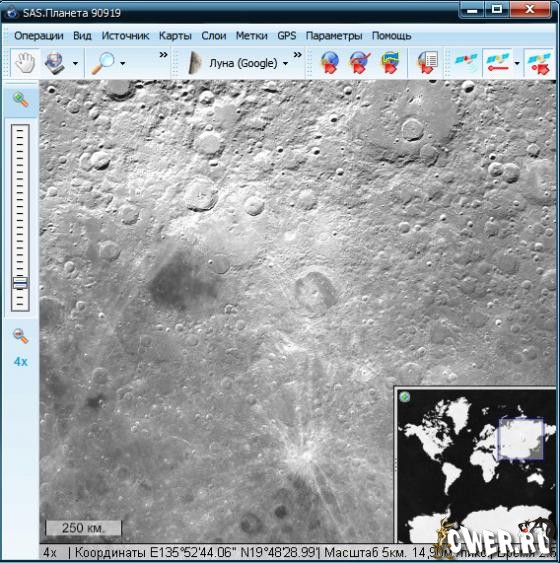Screen dimensions: 560x563
Task: Select the internet source globe icon
Action: tap(330, 63)
